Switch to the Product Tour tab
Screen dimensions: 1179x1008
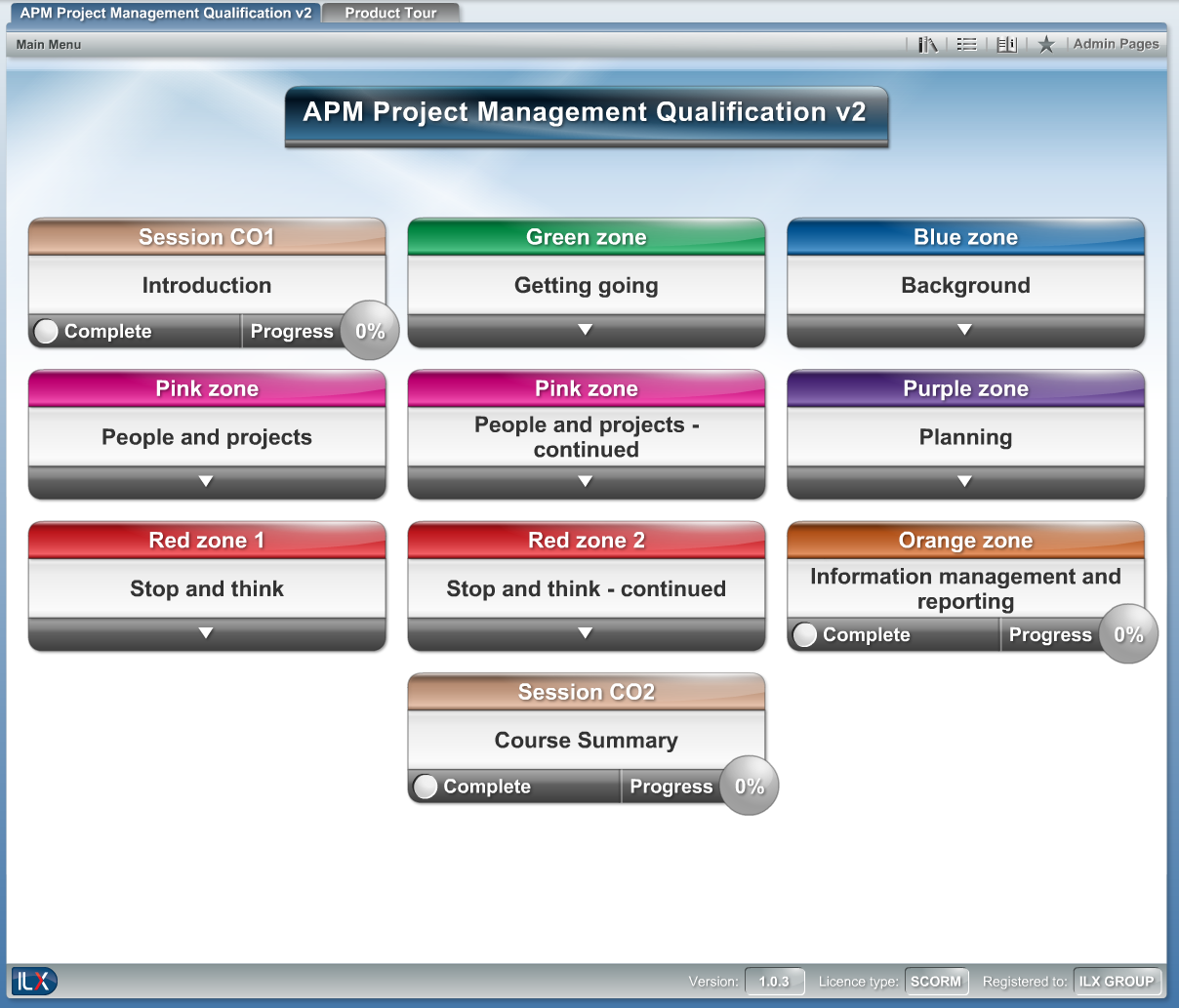pos(390,14)
